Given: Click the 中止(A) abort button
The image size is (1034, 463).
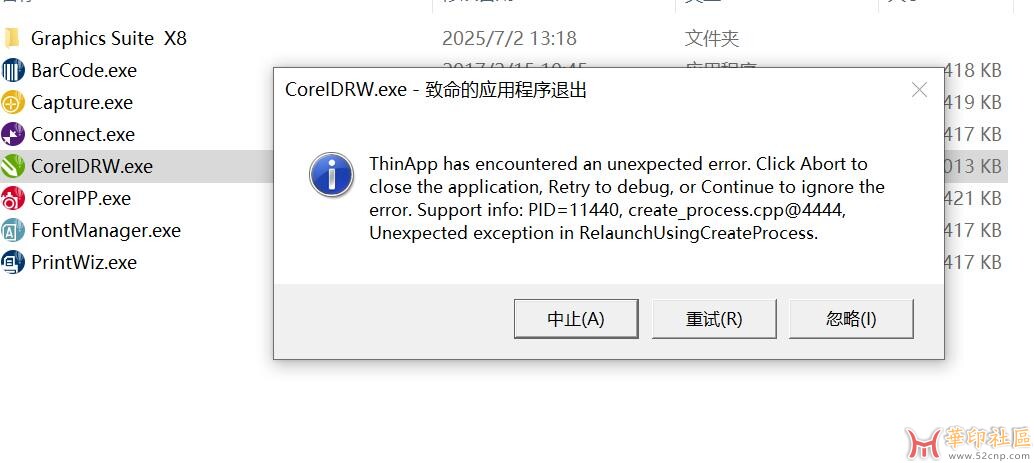Looking at the screenshot, I should 576,319.
